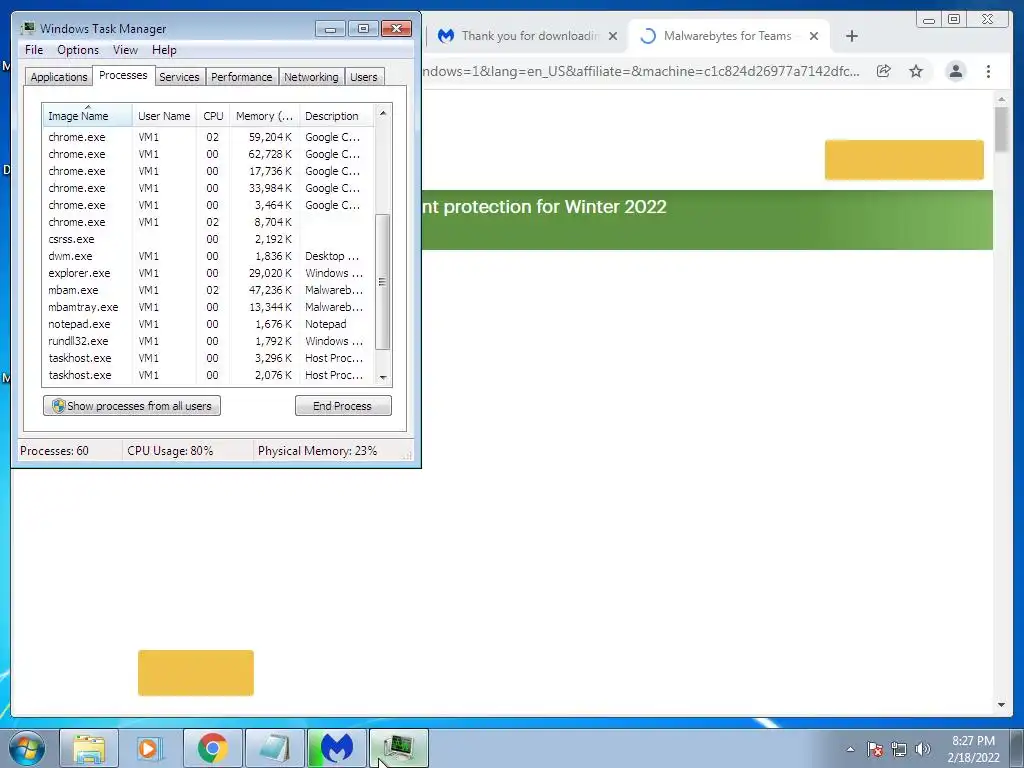Open the Windows Start menu orb
This screenshot has width=1024, height=768.
[27, 748]
